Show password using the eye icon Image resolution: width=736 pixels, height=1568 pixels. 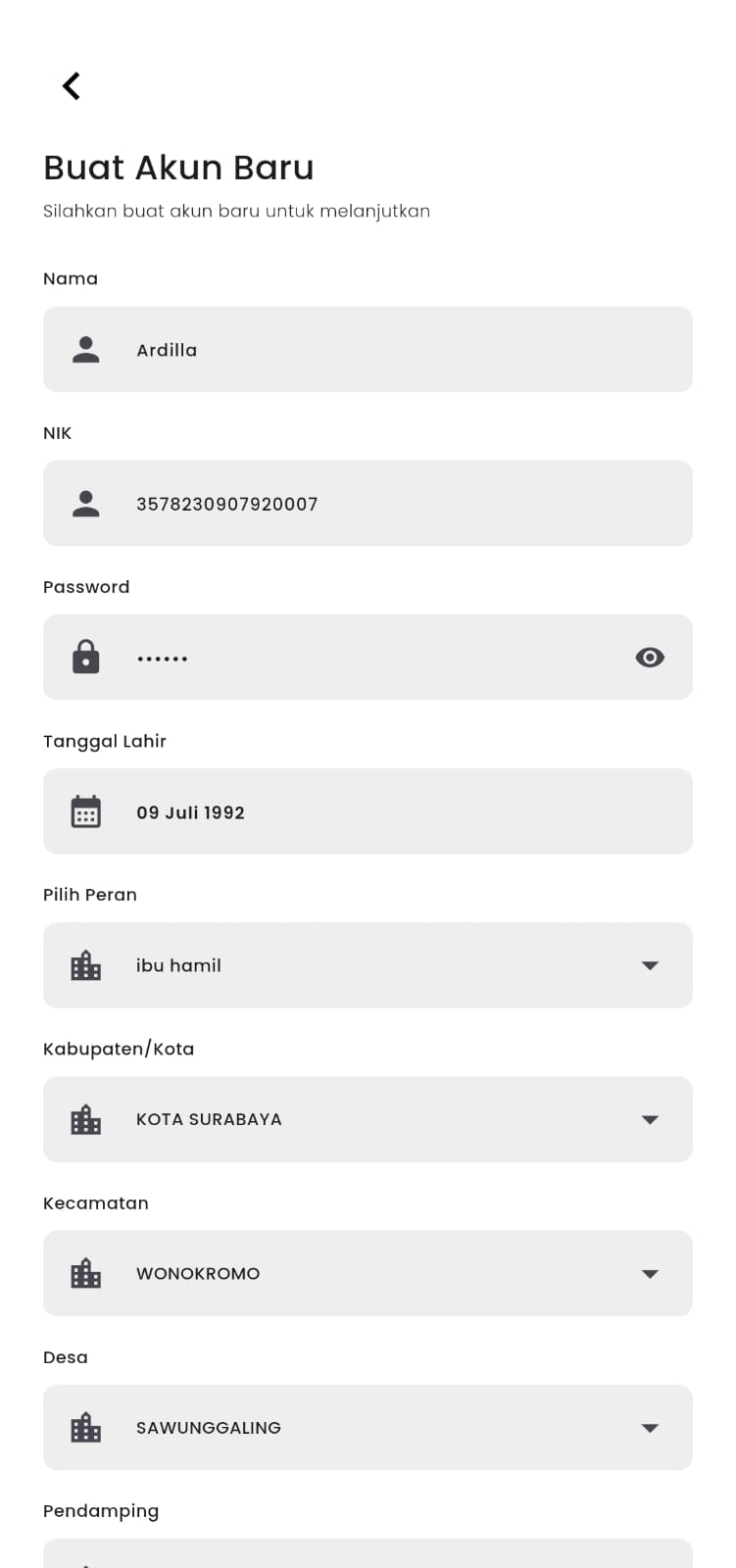[x=650, y=658]
